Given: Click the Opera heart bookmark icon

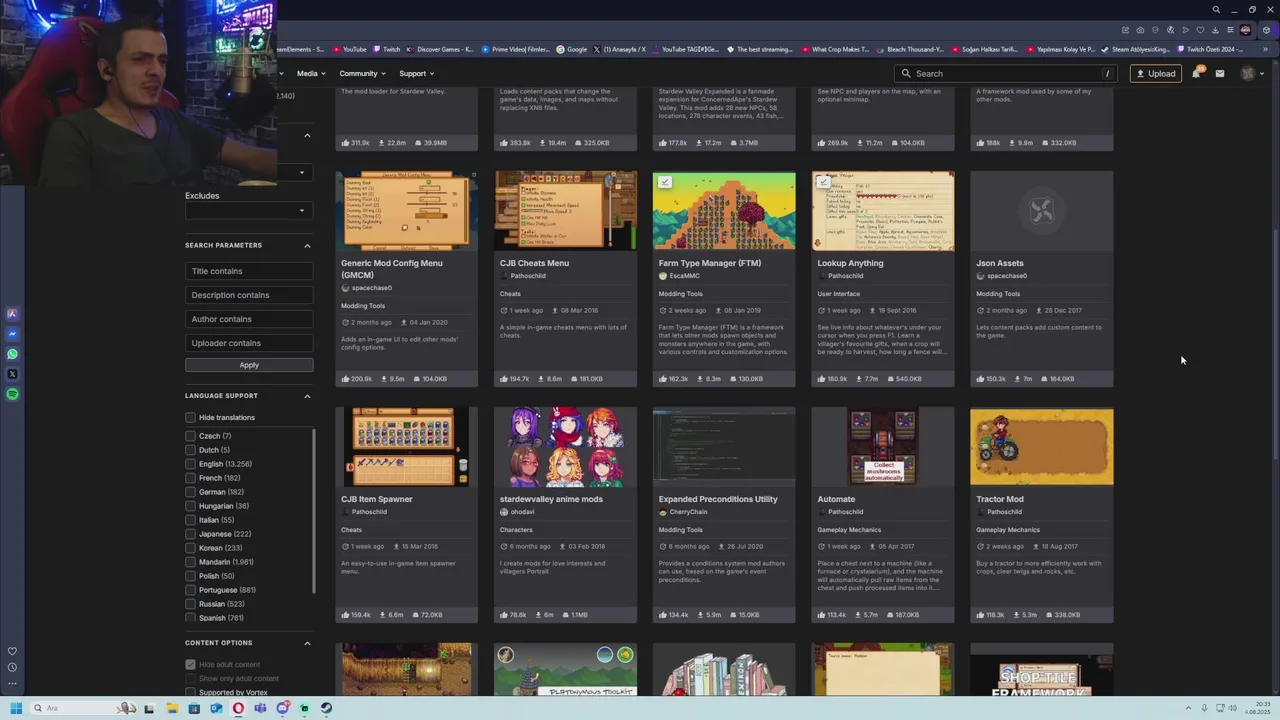Looking at the screenshot, I should (x=1200, y=30).
